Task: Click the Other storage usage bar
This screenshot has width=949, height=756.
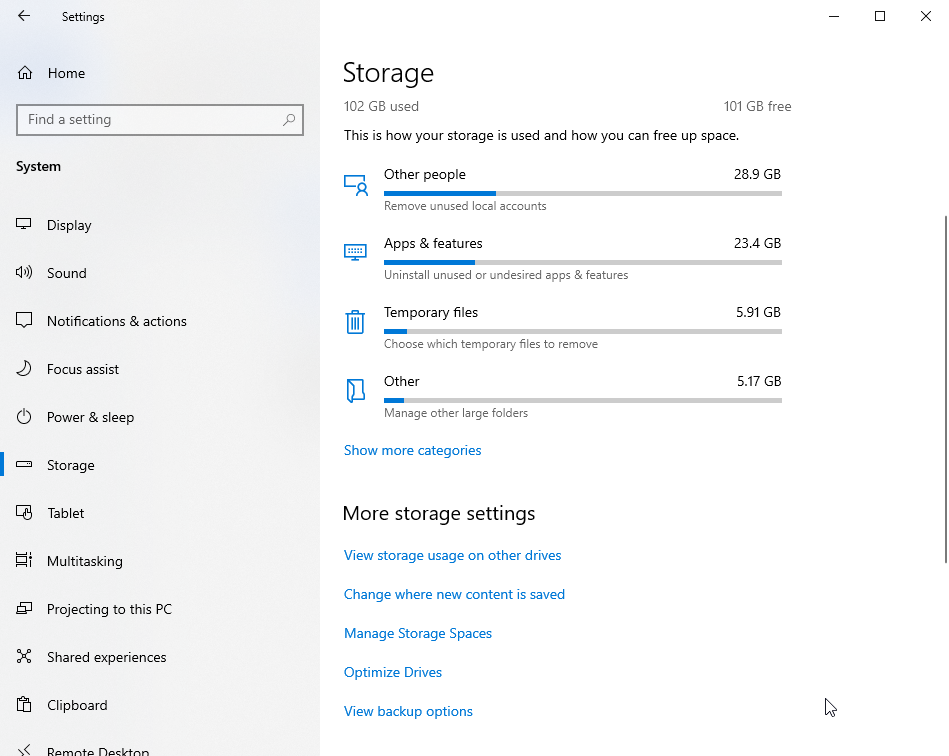Action: click(583, 401)
